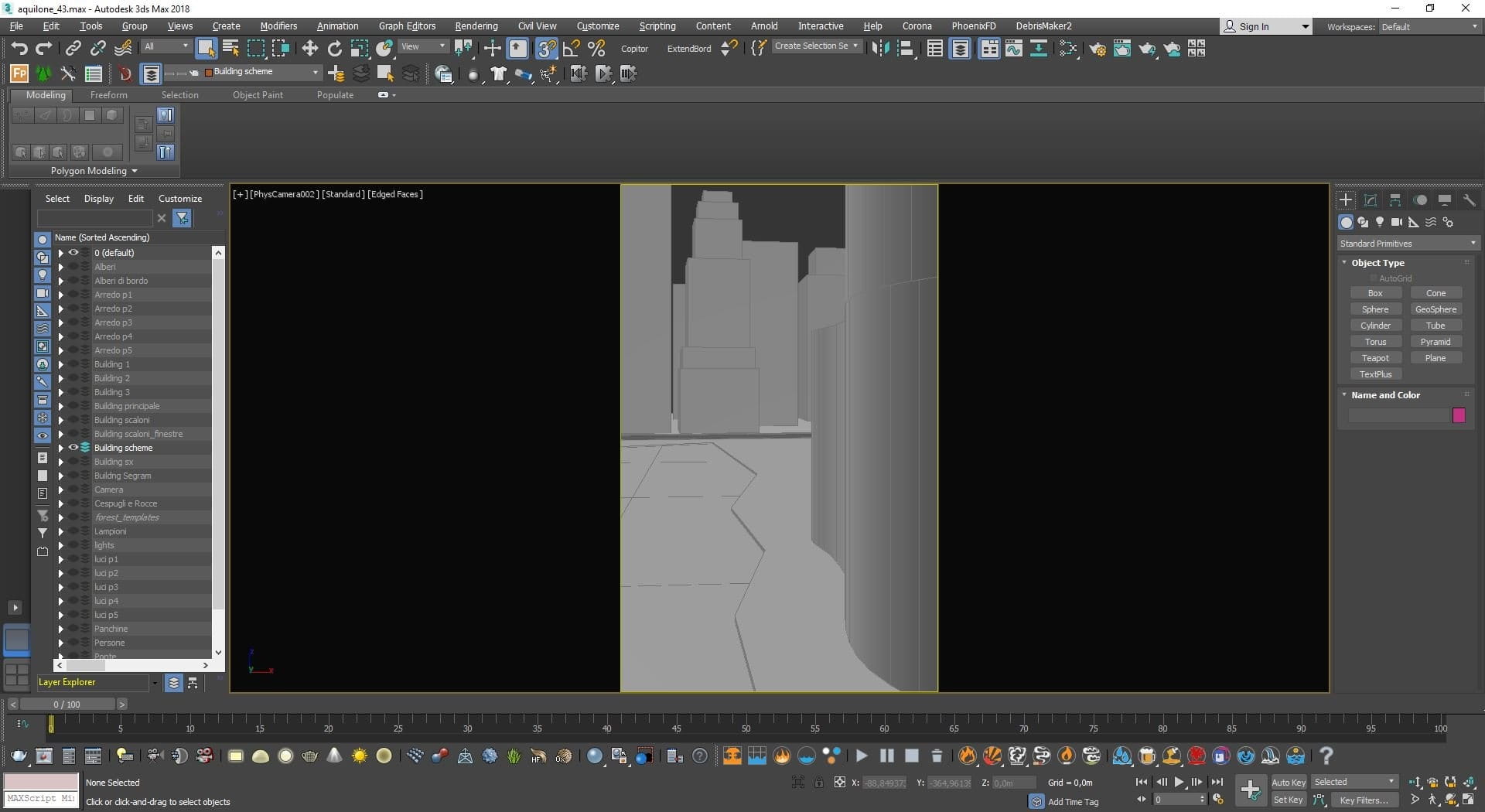
Task: Click the MAXScript mini listener field
Action: click(41, 799)
